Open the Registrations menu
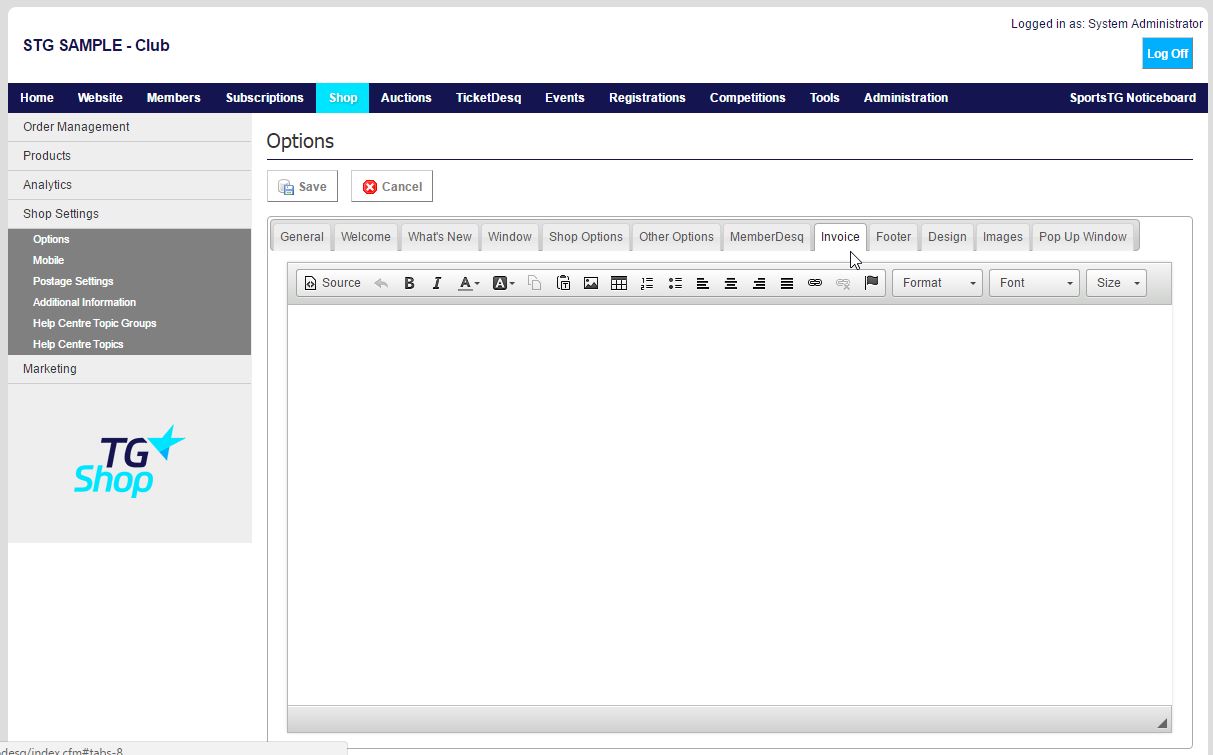The image size is (1213, 755). 647,98
